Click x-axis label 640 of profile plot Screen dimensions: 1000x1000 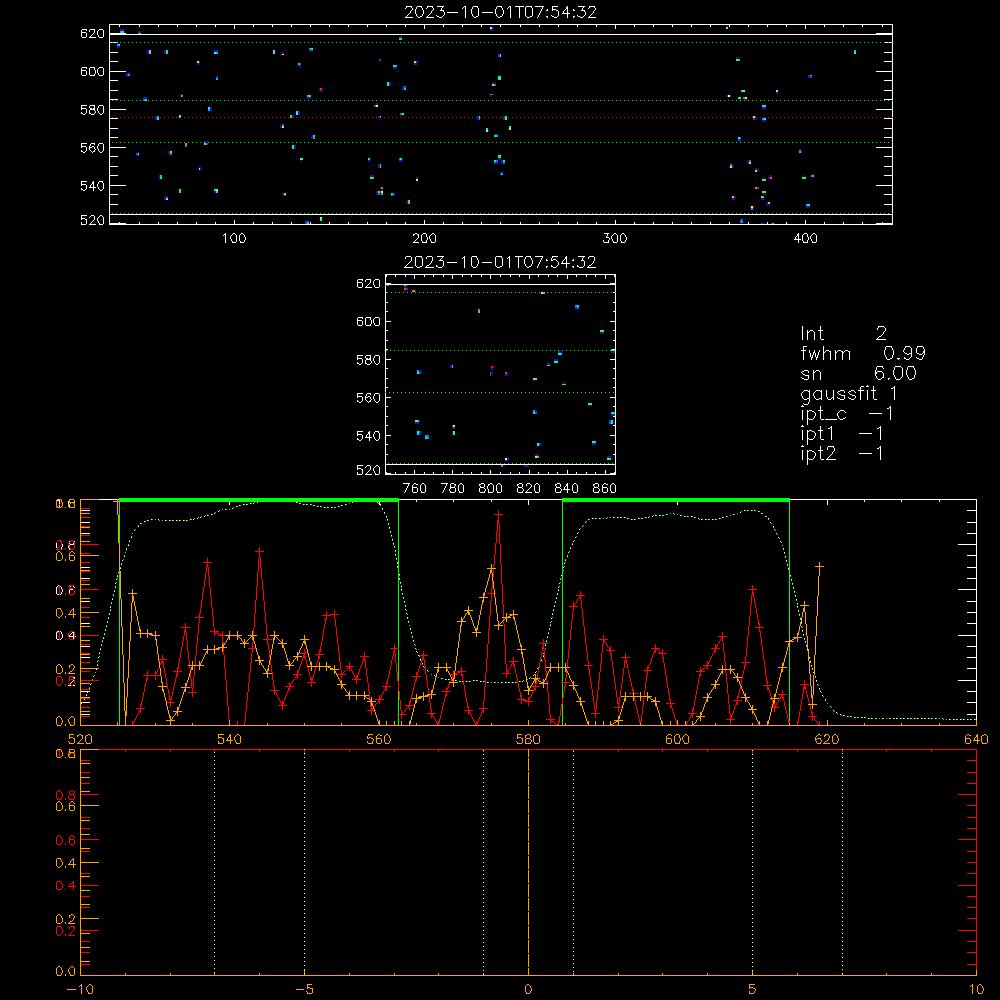[976, 739]
